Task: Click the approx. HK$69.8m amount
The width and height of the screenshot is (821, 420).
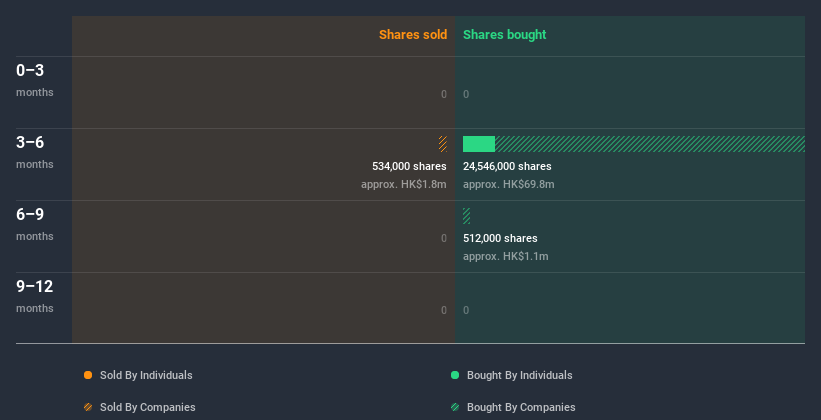Action: coord(508,184)
